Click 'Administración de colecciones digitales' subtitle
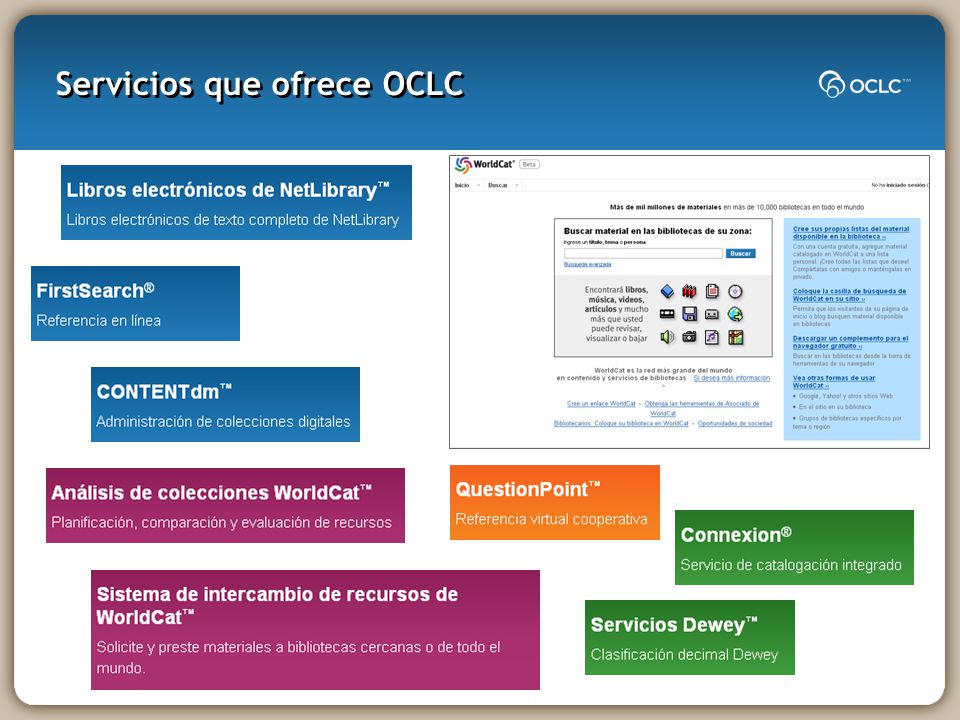960x720 pixels. click(x=223, y=421)
